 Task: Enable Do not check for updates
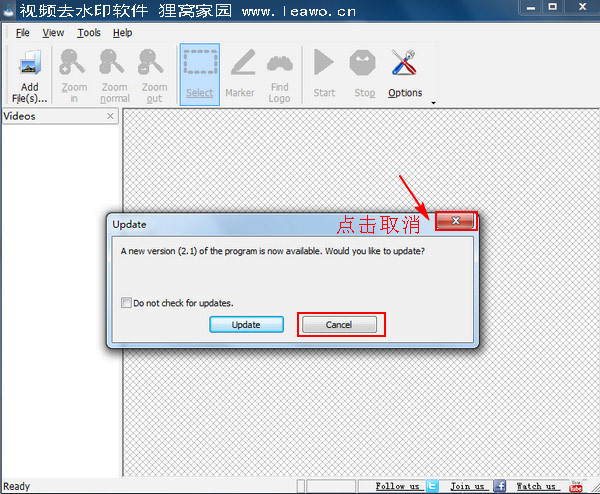pyautogui.click(x=126, y=303)
